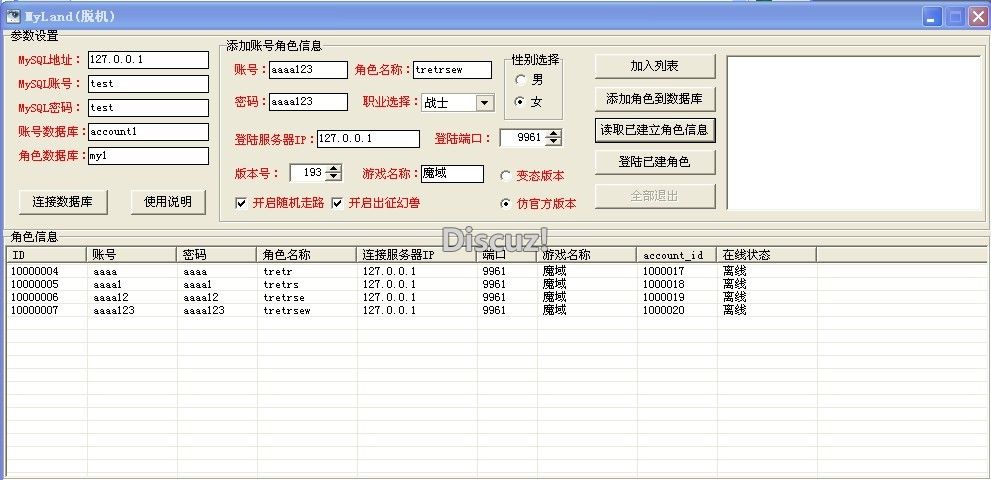
Task: Choose the 变态版本 radio option
Action: (506, 176)
